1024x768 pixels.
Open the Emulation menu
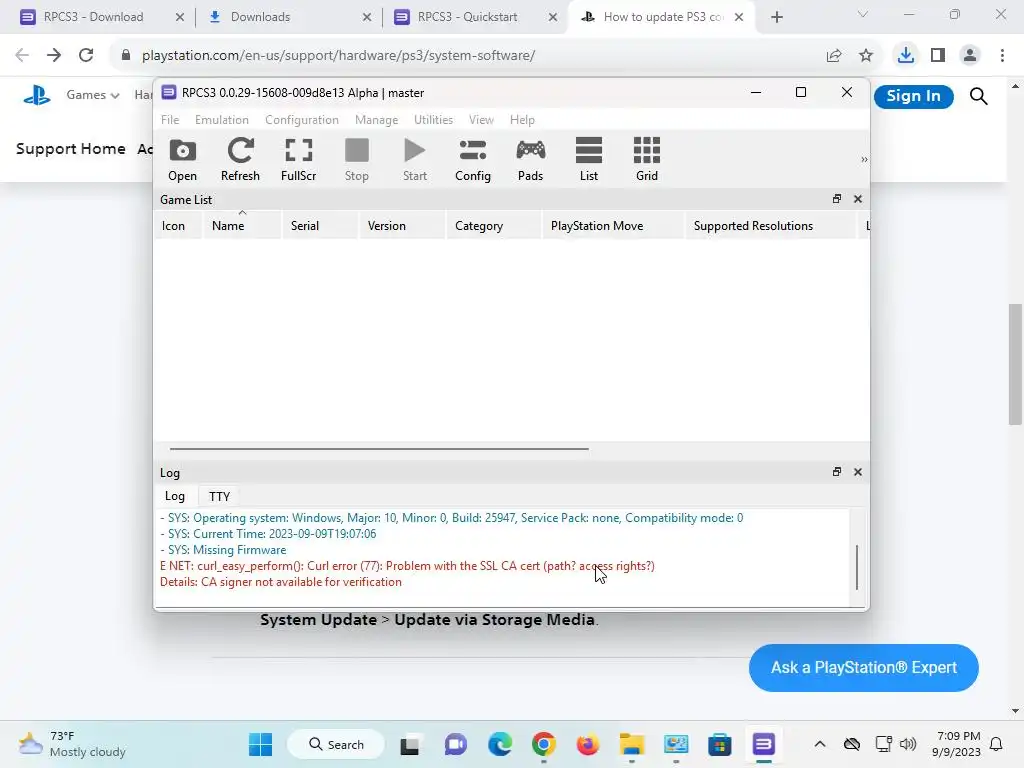[x=221, y=120]
